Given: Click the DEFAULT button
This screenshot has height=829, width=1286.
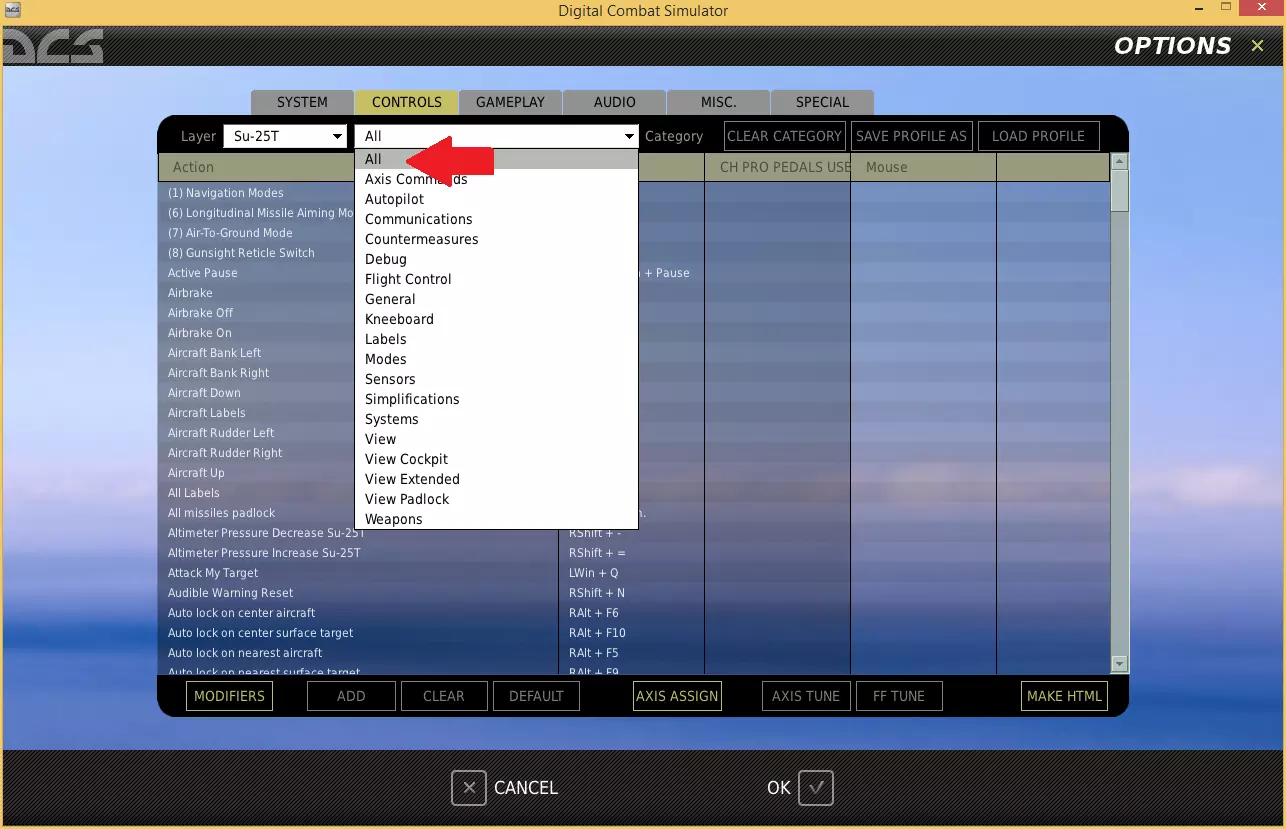Looking at the screenshot, I should [x=536, y=696].
